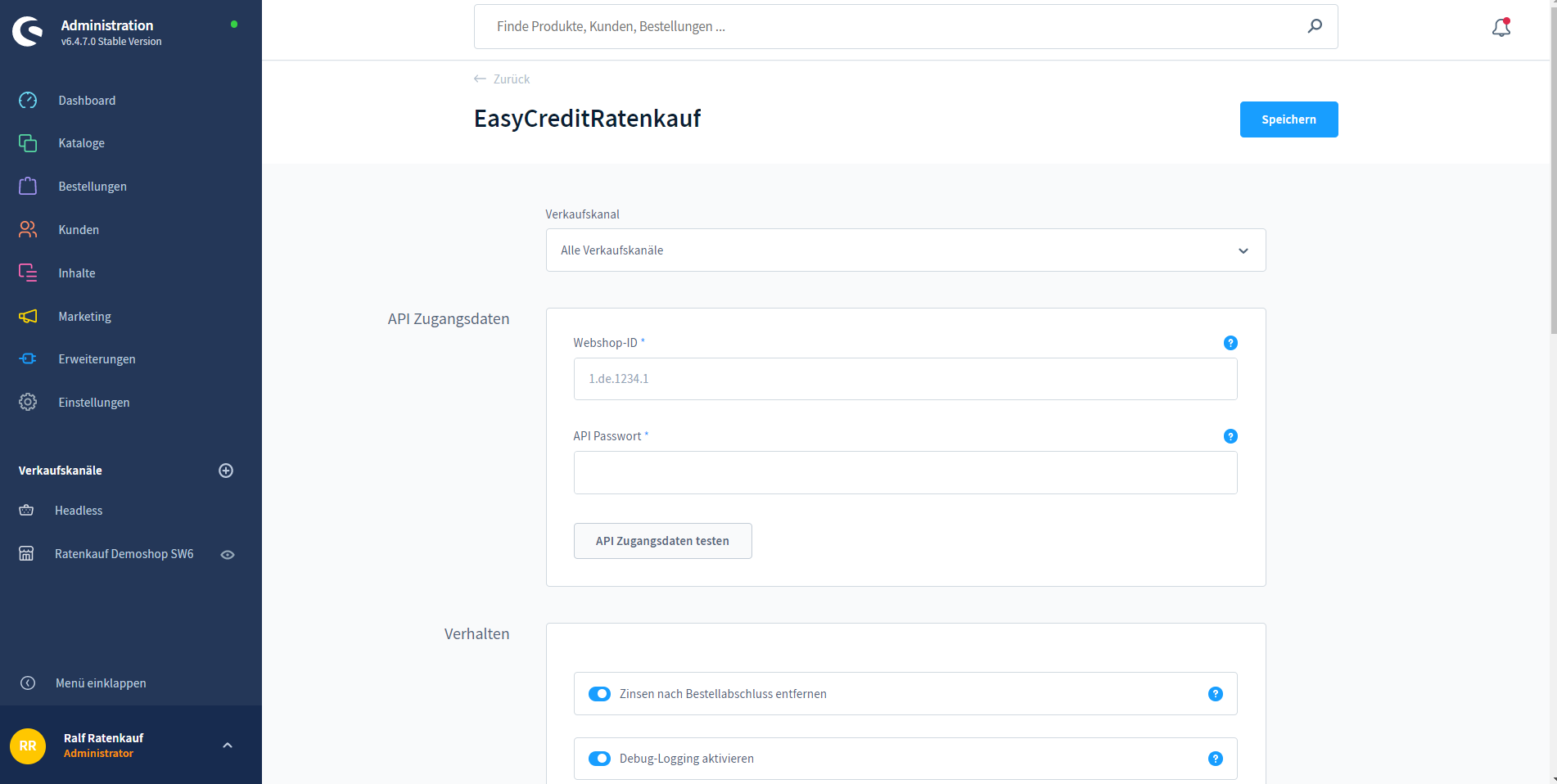Image resolution: width=1557 pixels, height=784 pixels.
Task: Click the notification bell icon
Action: tap(1501, 28)
